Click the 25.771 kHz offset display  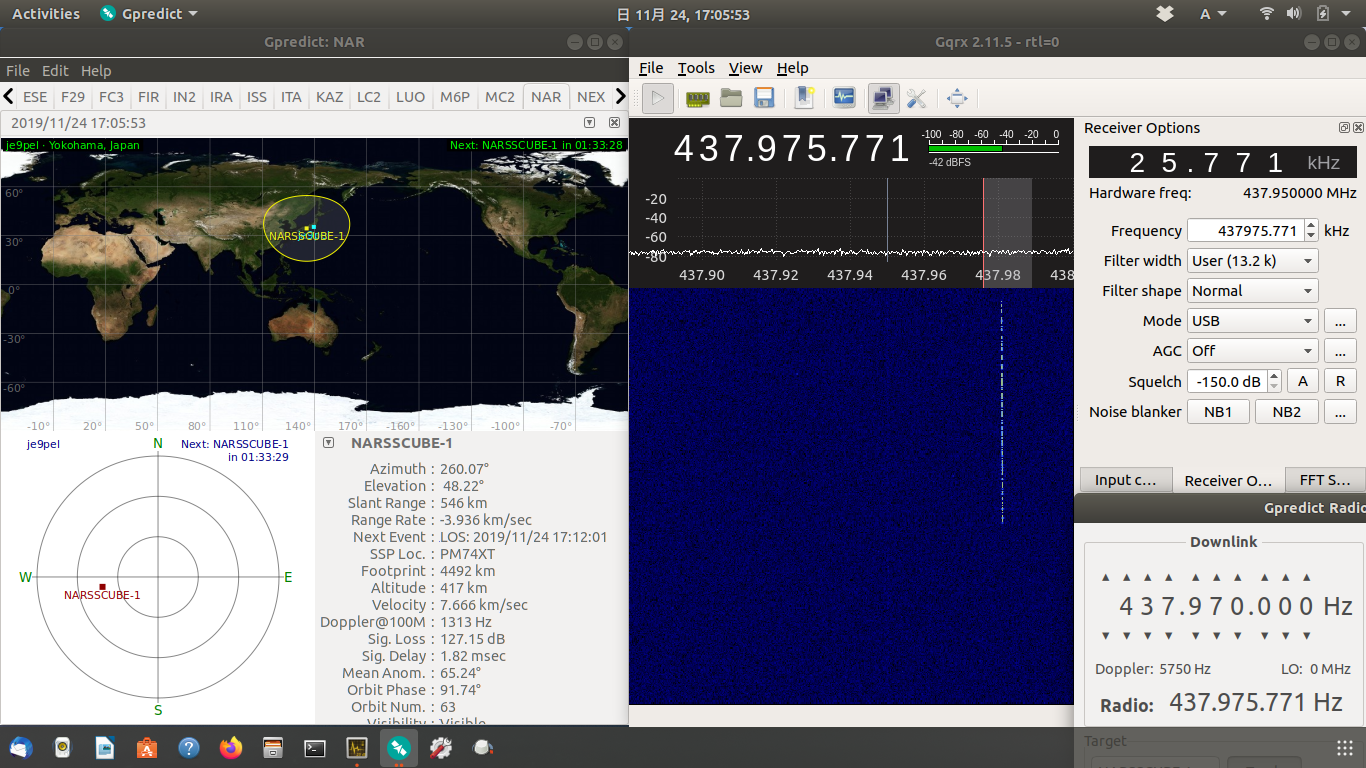(x=1223, y=162)
